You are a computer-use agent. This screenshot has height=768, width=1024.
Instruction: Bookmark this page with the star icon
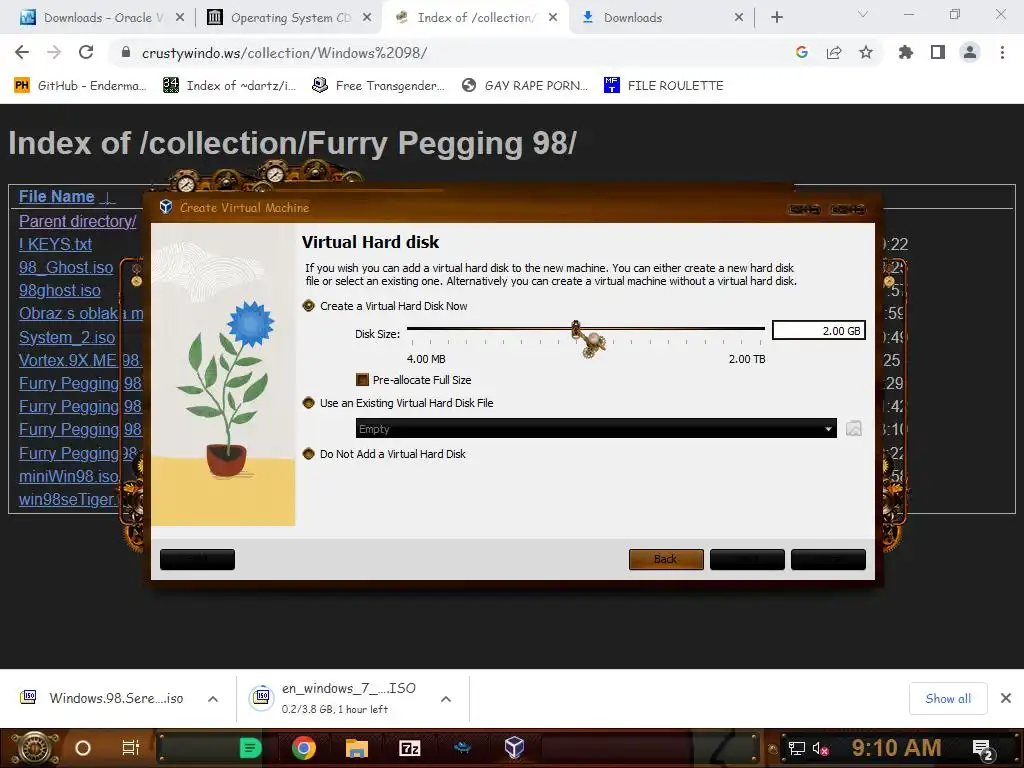(x=866, y=52)
